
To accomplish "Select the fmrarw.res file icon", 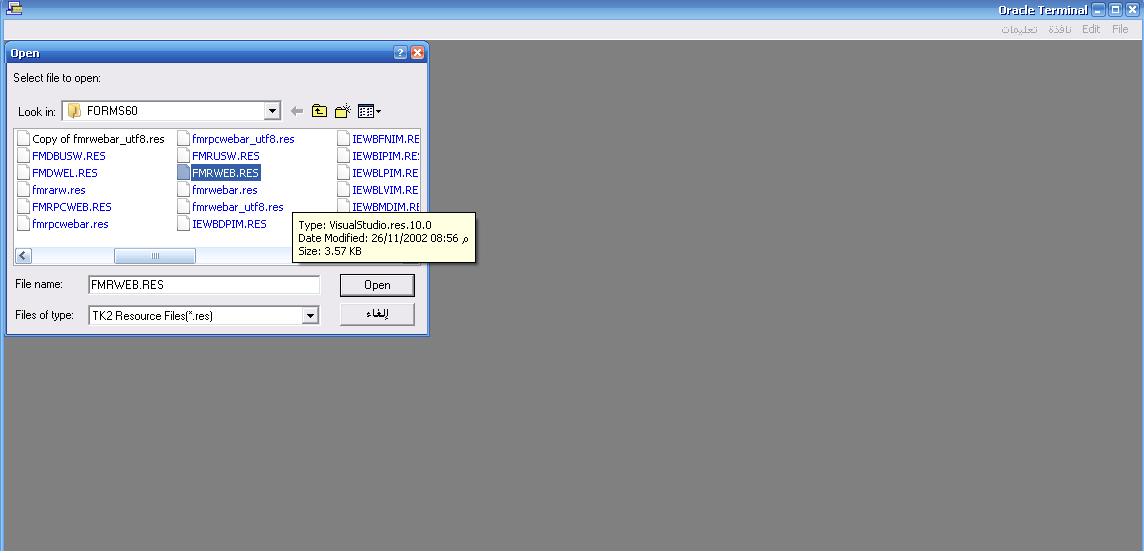I will [x=24, y=190].
